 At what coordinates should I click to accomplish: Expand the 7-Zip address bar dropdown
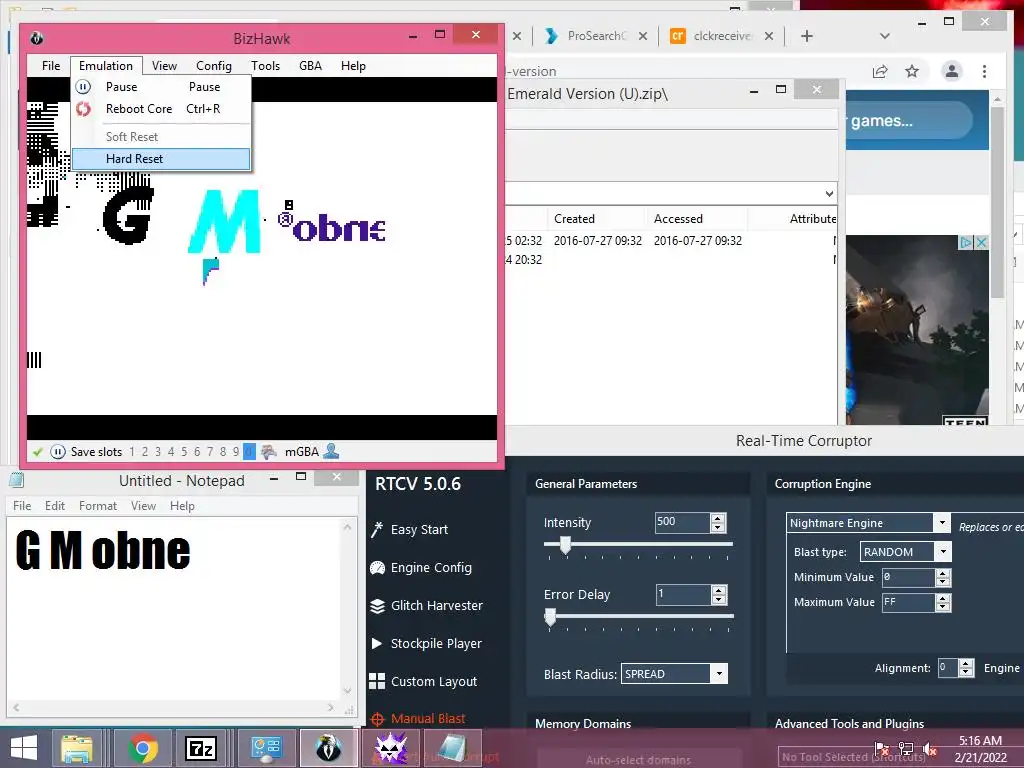[x=829, y=194]
